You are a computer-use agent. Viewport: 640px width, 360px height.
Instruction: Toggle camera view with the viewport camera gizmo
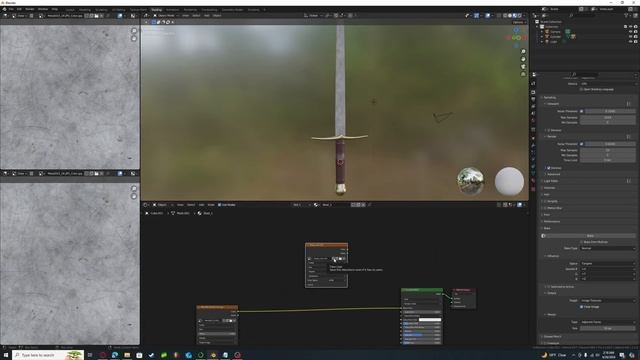[x=523, y=67]
